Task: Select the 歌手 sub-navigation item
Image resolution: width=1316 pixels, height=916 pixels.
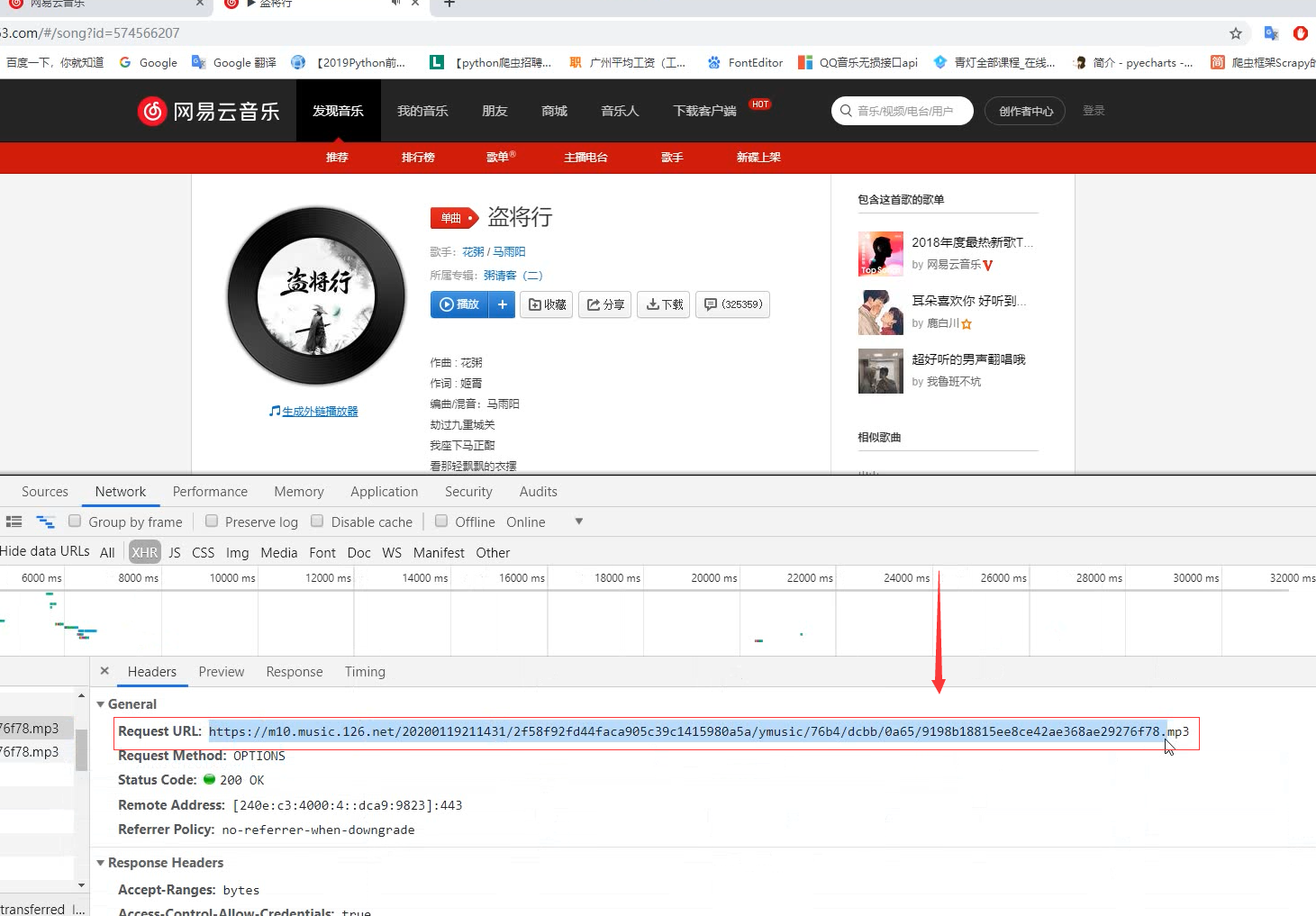Action: tap(672, 157)
